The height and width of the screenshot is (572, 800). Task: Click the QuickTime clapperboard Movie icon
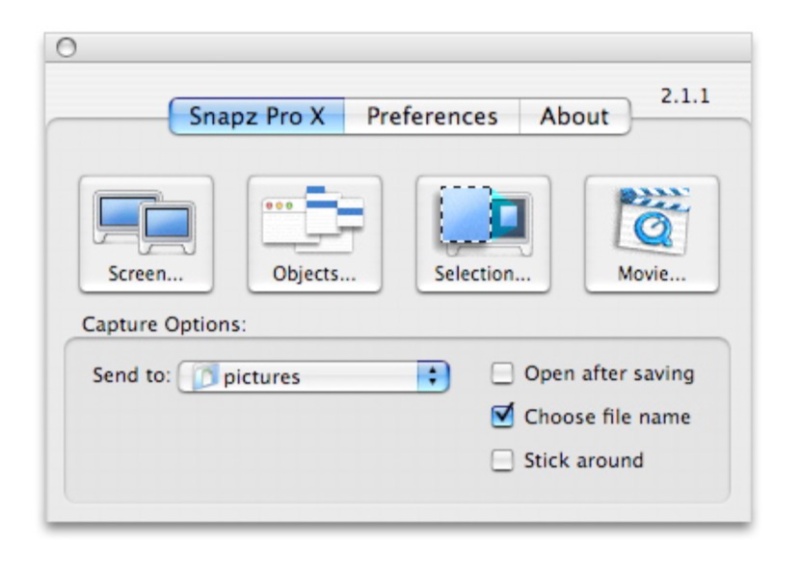(x=653, y=220)
